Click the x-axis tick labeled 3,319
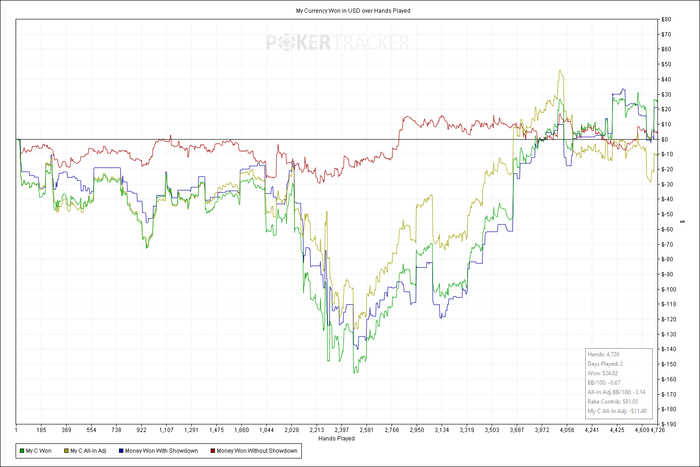 point(467,430)
